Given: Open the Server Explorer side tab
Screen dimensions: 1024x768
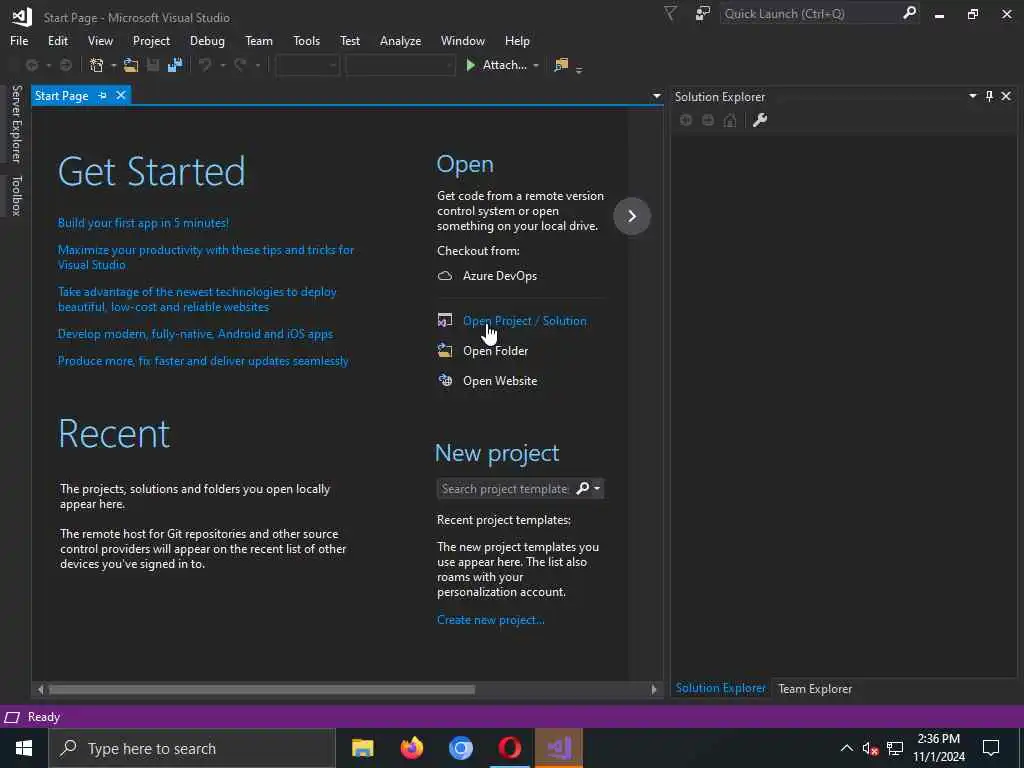Looking at the screenshot, I should point(16,123).
